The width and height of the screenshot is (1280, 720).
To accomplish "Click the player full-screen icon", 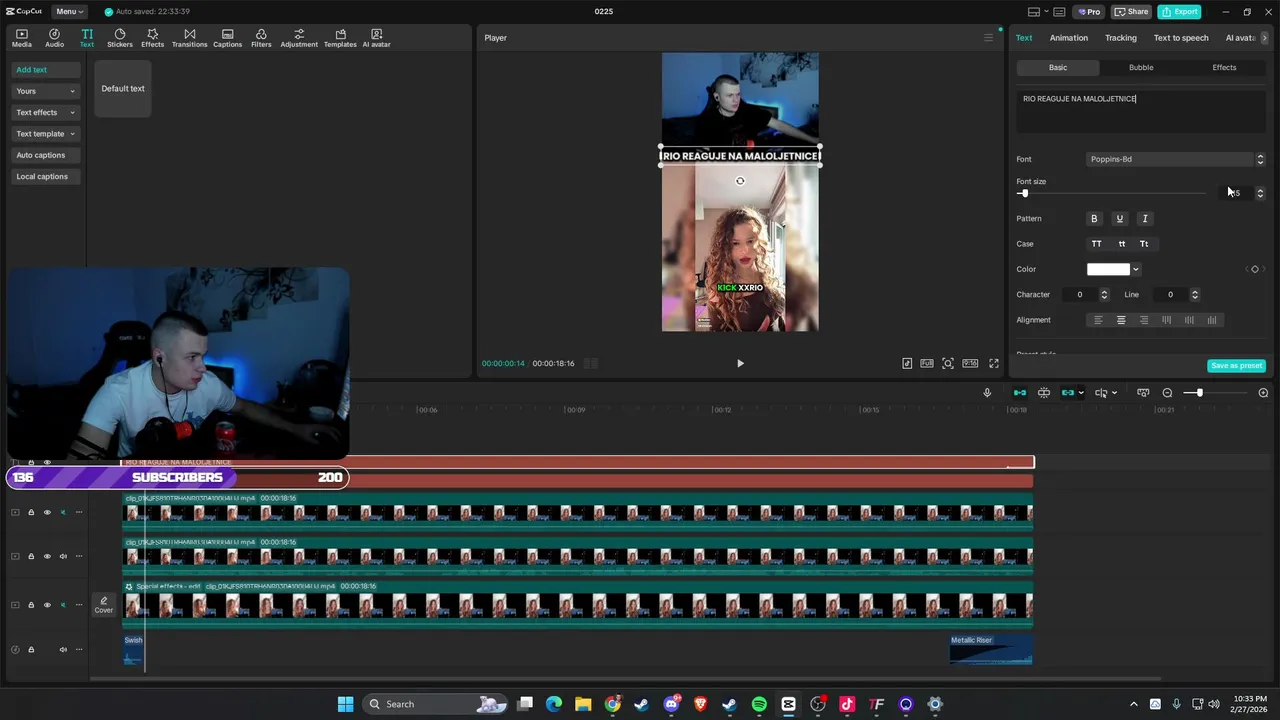I will (x=994, y=363).
